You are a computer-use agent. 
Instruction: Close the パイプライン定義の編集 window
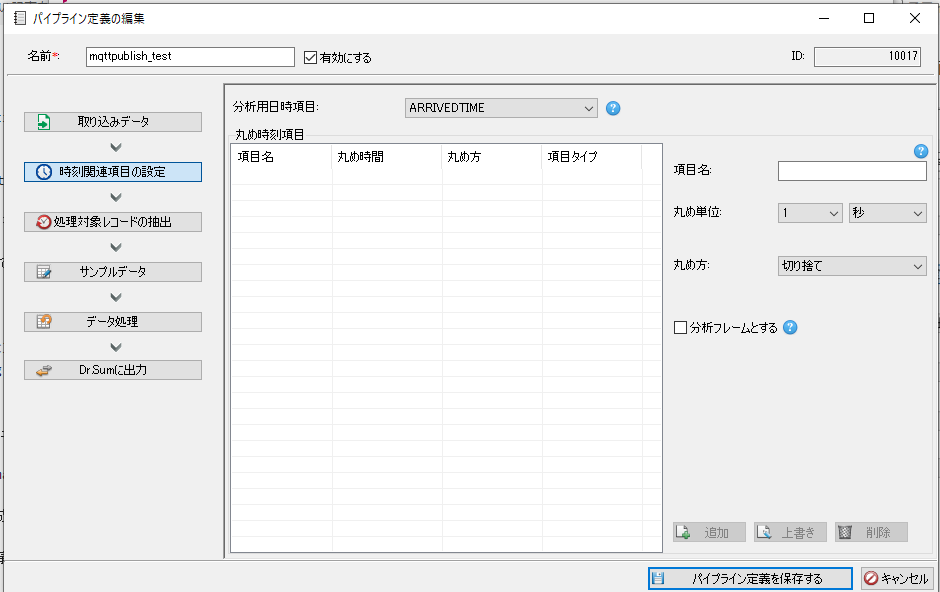(915, 18)
